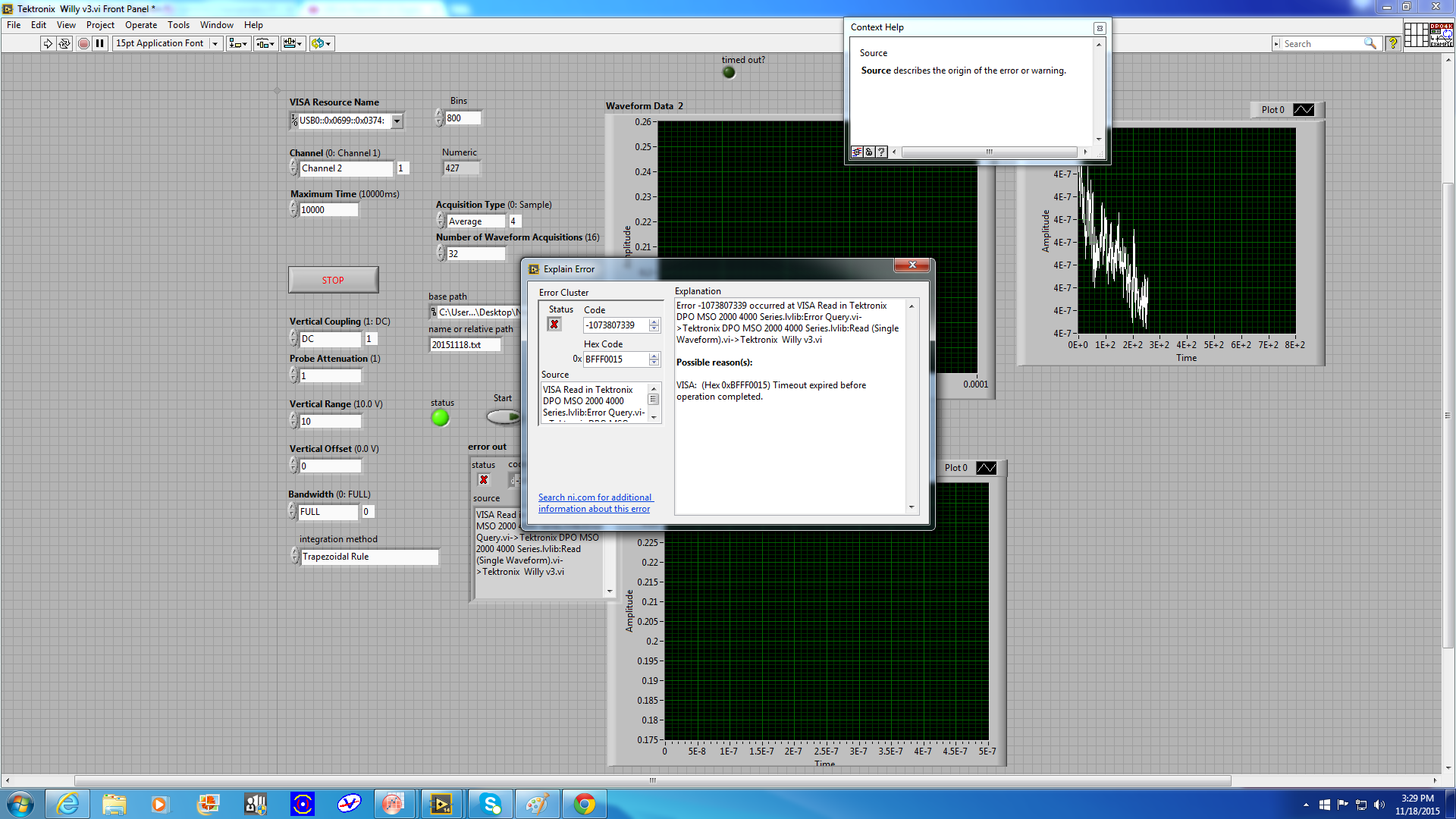Toggle the Start switch
Screen dimensions: 1456x819
(x=504, y=416)
